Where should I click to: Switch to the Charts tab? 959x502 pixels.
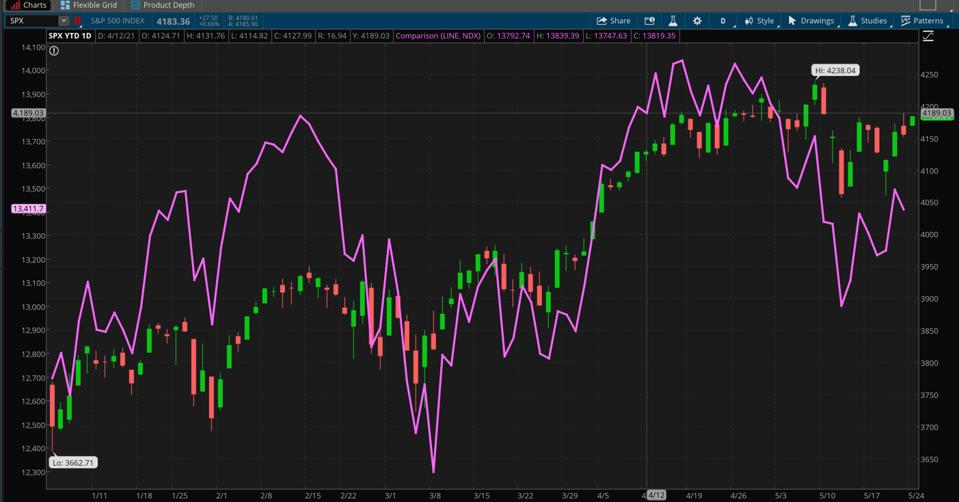(28, 5)
